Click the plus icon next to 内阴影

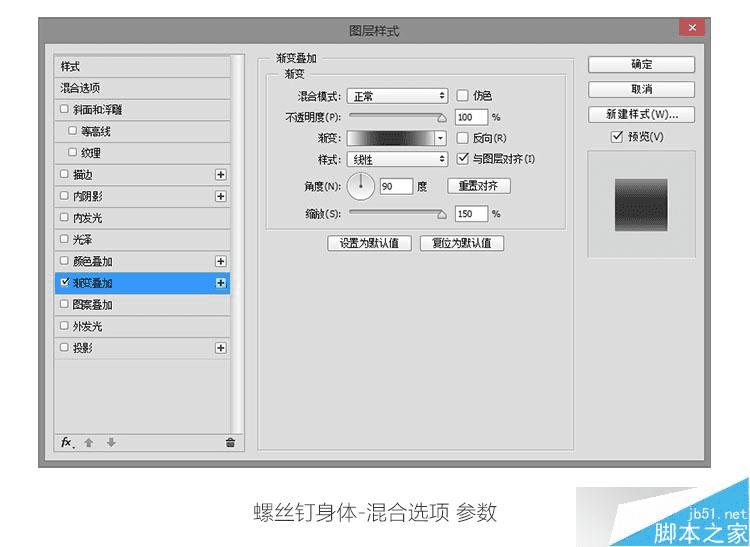(x=221, y=196)
